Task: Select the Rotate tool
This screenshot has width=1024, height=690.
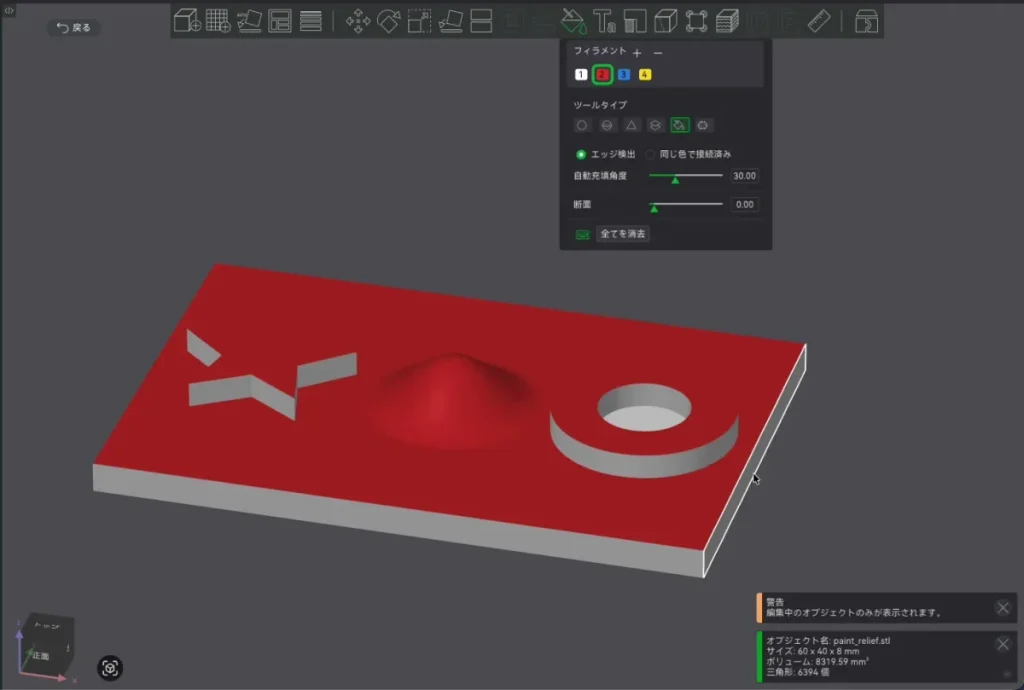Action: 389,21
